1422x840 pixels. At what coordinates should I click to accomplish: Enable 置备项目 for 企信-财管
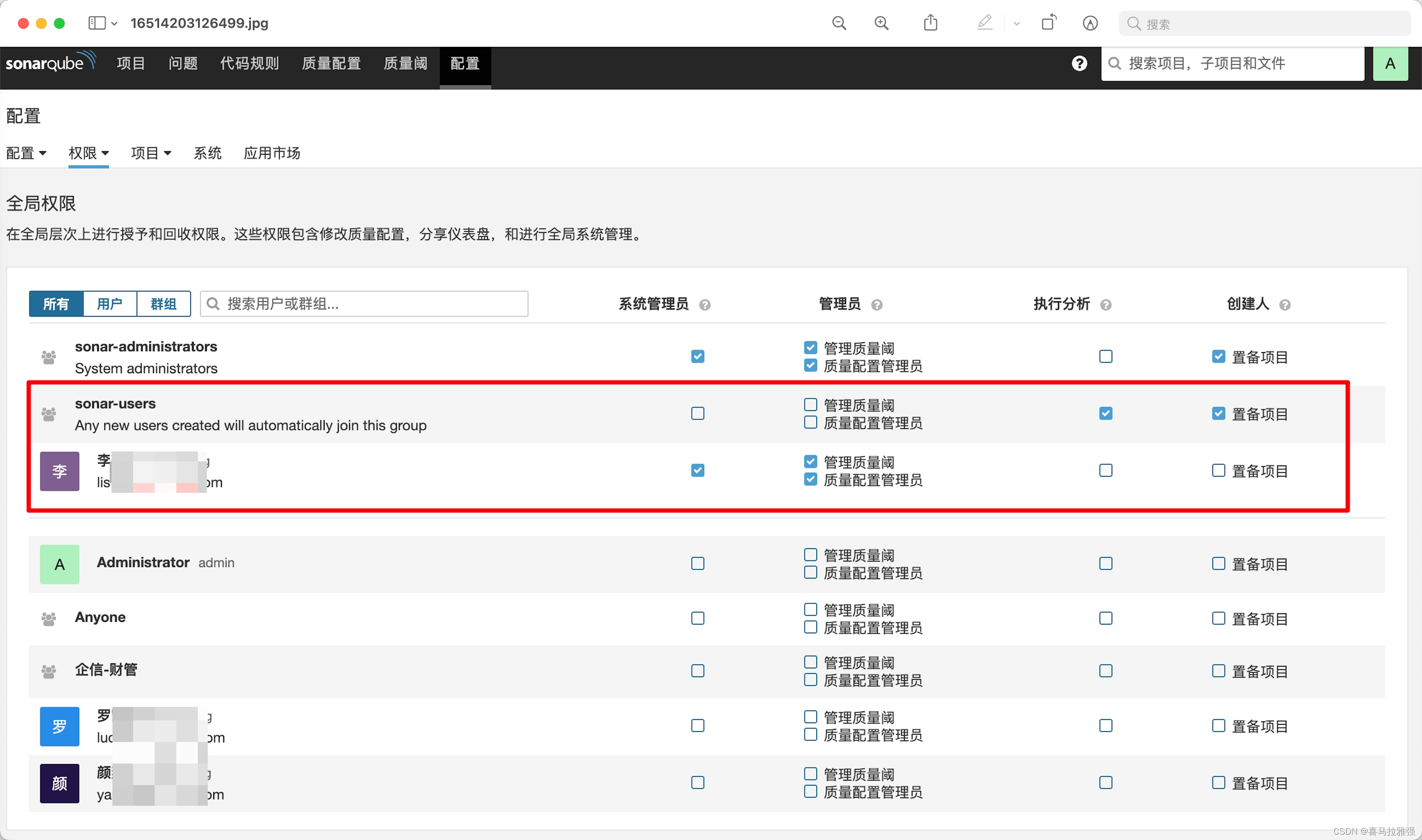coord(1218,671)
